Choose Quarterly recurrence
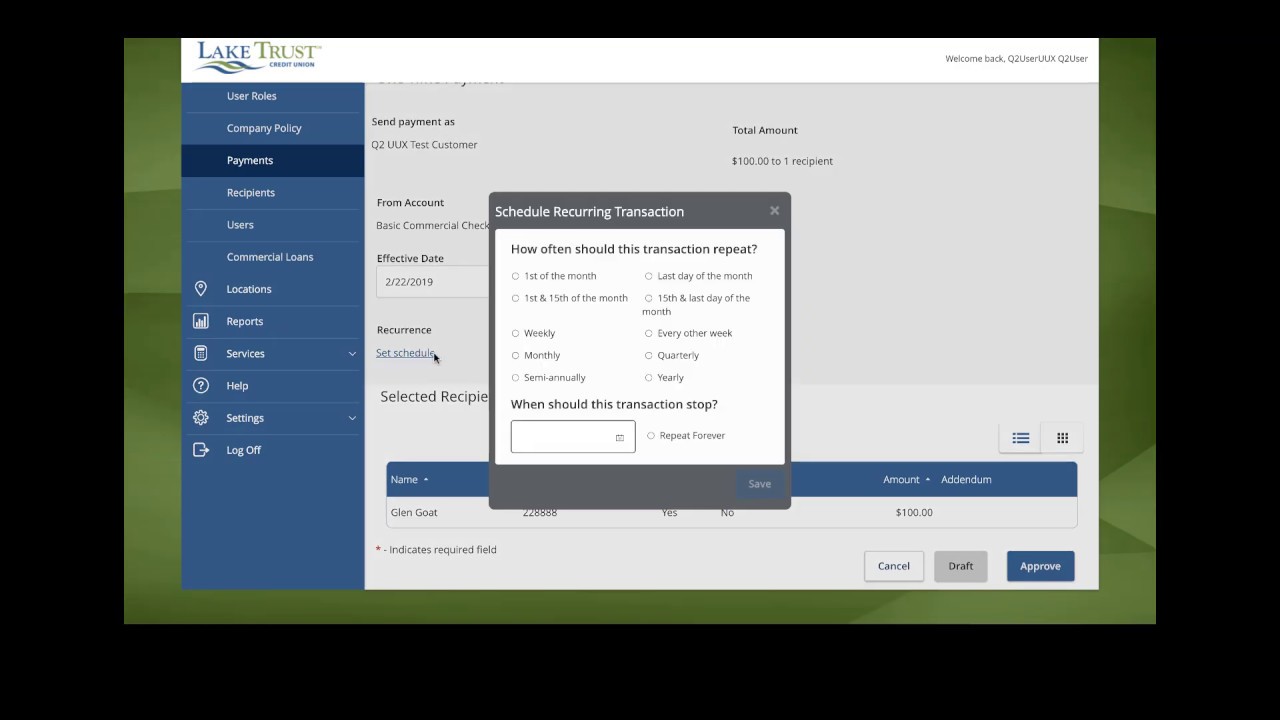The height and width of the screenshot is (720, 1280). point(649,355)
